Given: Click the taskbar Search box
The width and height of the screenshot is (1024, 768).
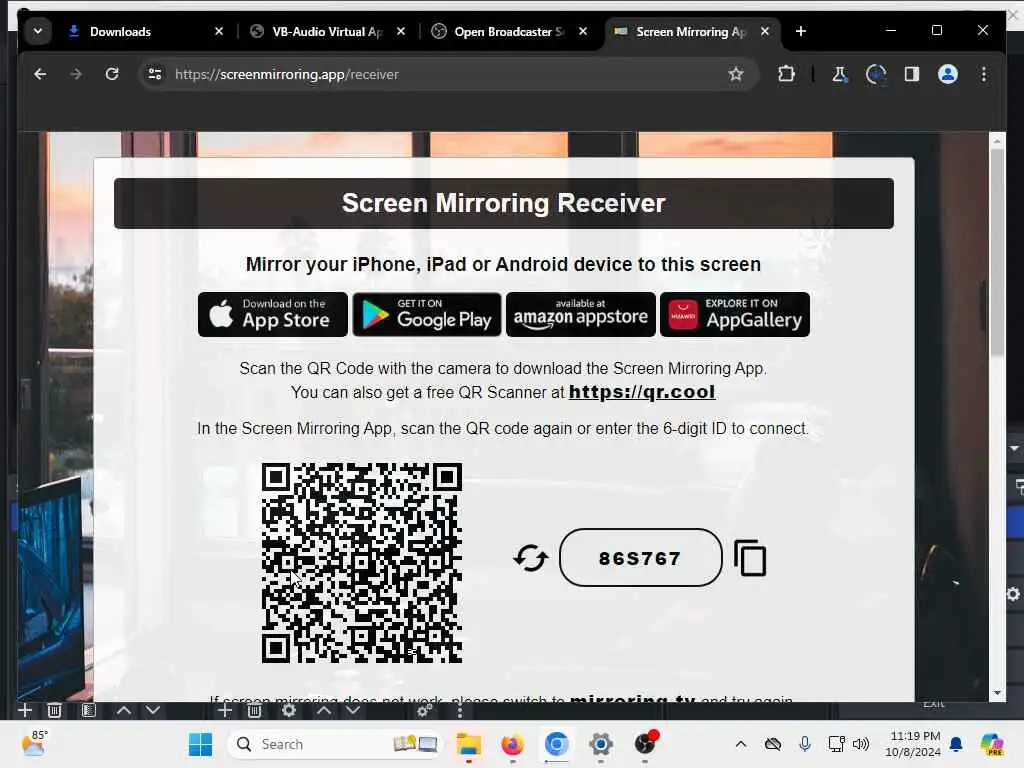Looking at the screenshot, I should pos(335,744).
